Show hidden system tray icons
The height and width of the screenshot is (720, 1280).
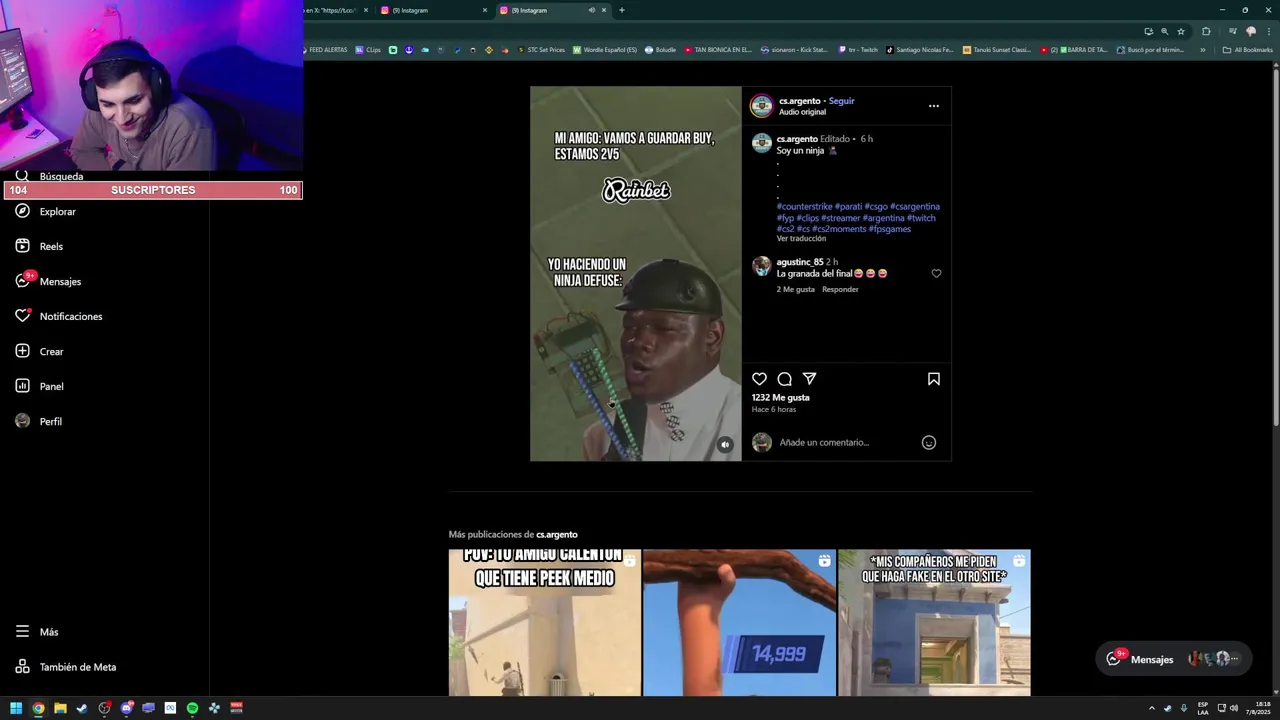(1151, 708)
